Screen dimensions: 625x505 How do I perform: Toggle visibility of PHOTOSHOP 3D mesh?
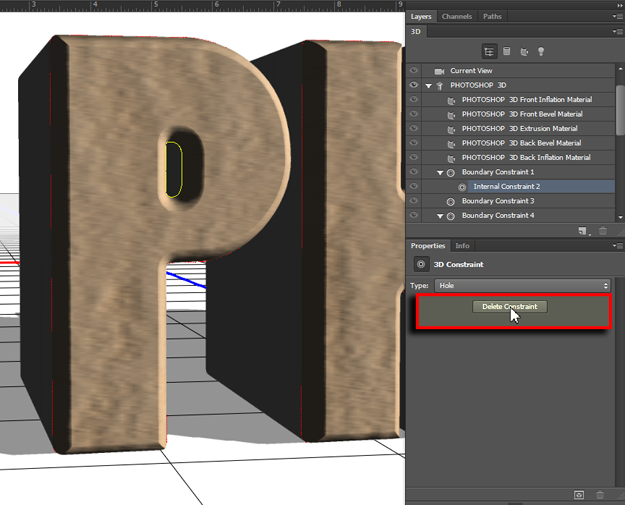coord(414,86)
